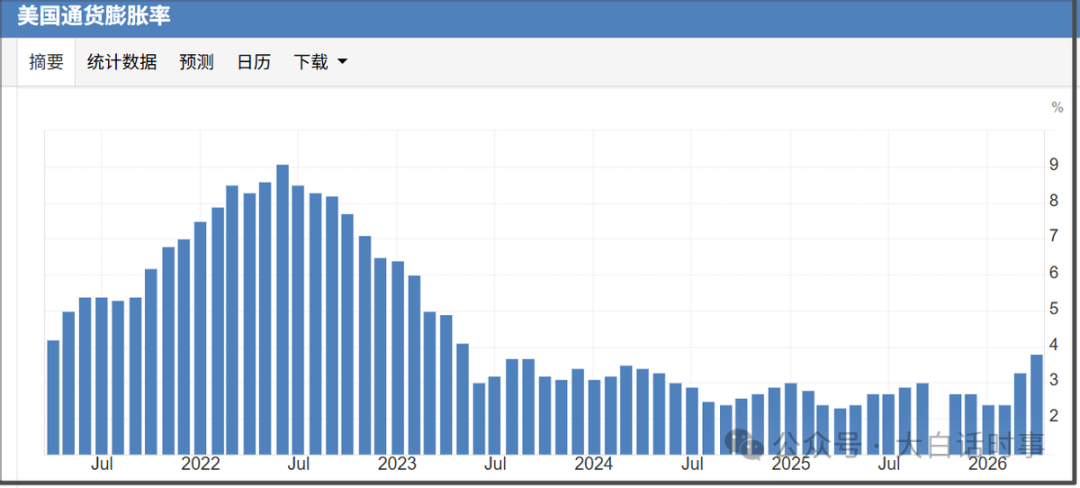Click the dropdown arrow next to 下载
Viewport: 1080px width, 488px height.
[342, 62]
